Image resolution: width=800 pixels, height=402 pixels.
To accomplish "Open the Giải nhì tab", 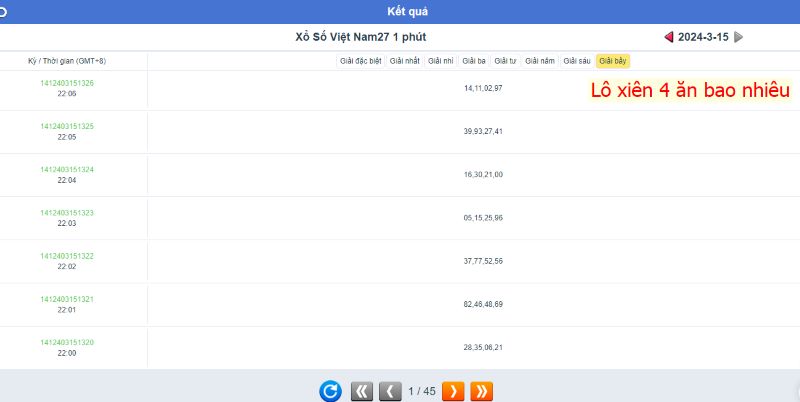I will [x=441, y=61].
